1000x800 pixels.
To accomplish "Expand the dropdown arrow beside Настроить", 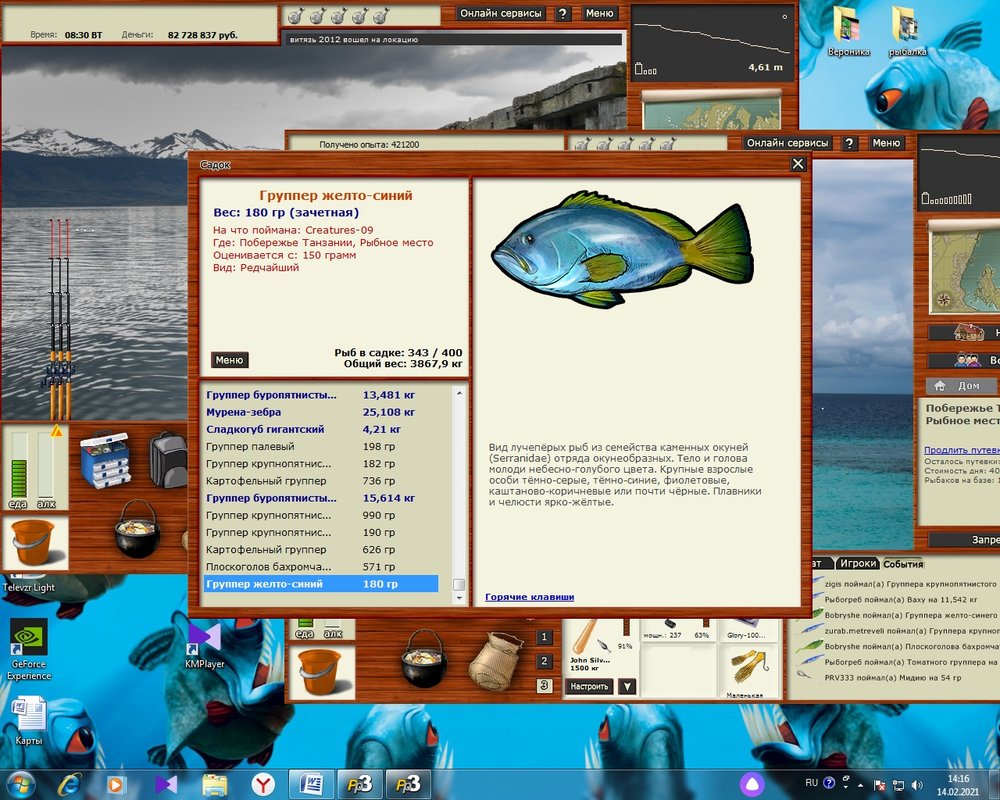I will coord(627,686).
